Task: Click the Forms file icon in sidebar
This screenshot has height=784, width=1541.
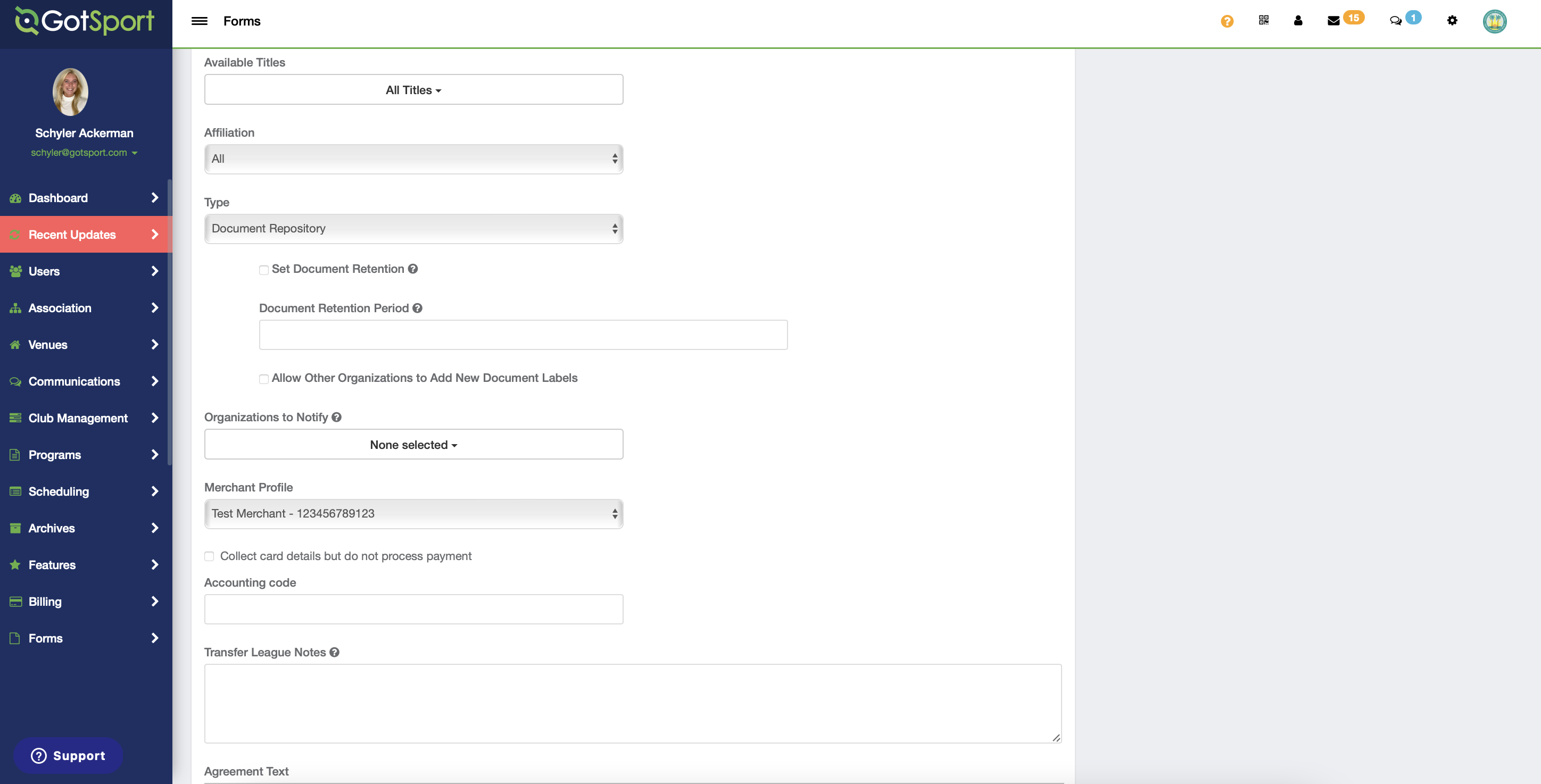Action: click(x=15, y=638)
